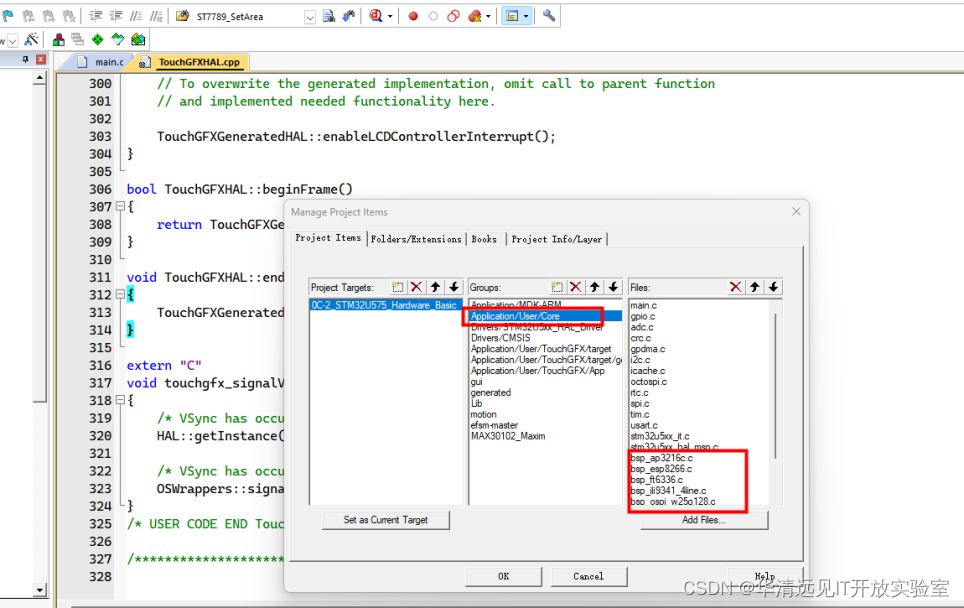Move the selected file up arrow
Viewport: 964px width, 608px height.
754,287
